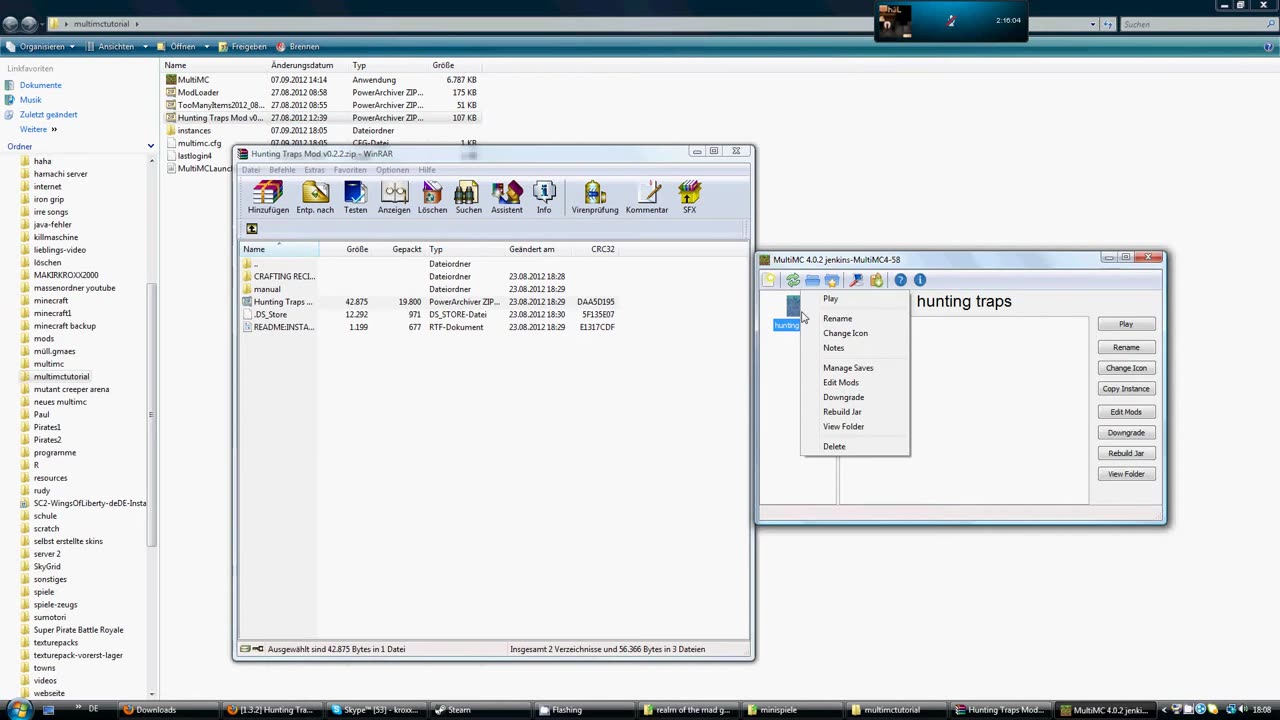Click MultiMC Downgrade side button
Screen dimensions: 1280x720
click(x=1126, y=433)
